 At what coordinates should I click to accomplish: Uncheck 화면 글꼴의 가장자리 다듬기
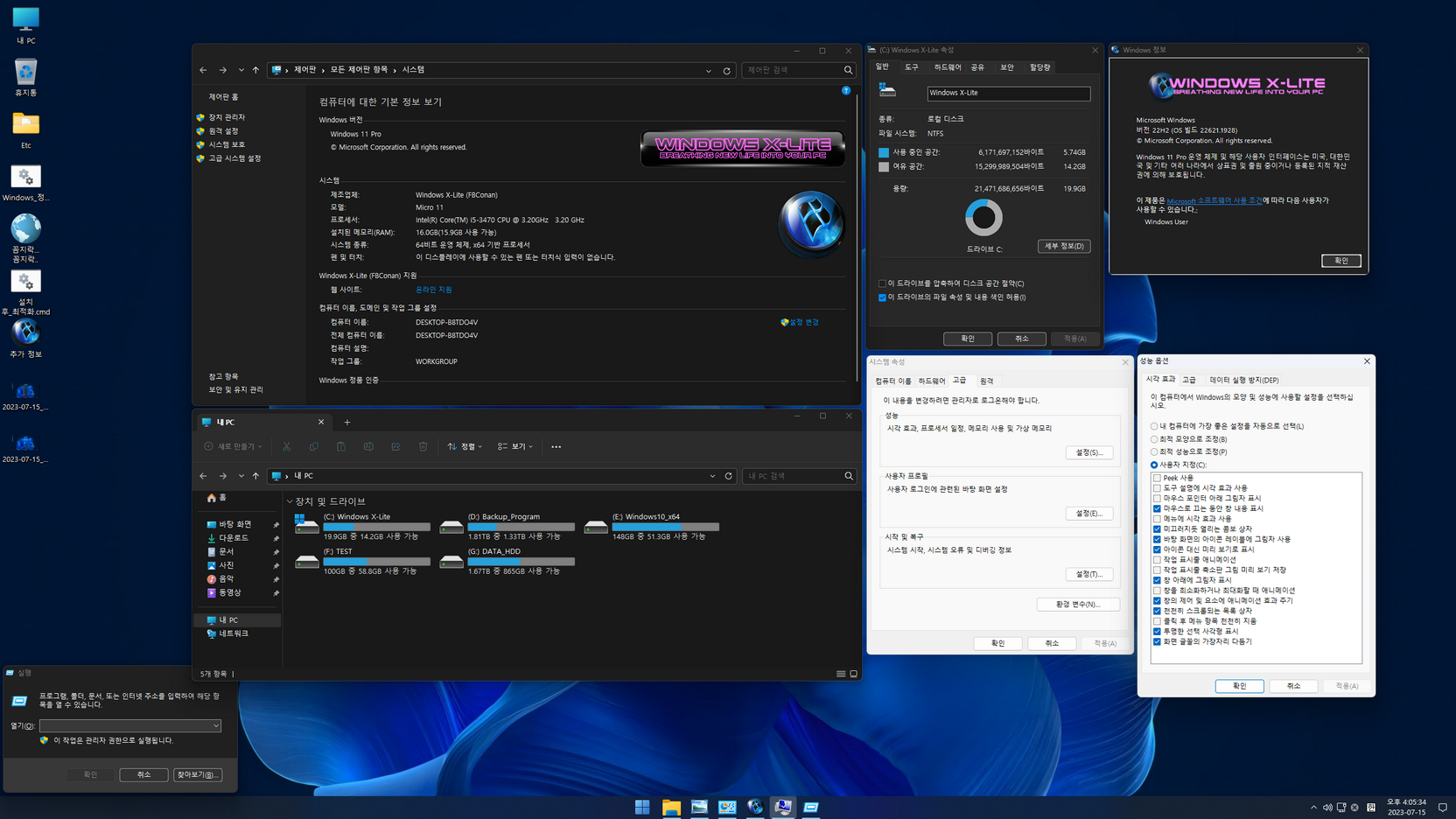[1157, 641]
